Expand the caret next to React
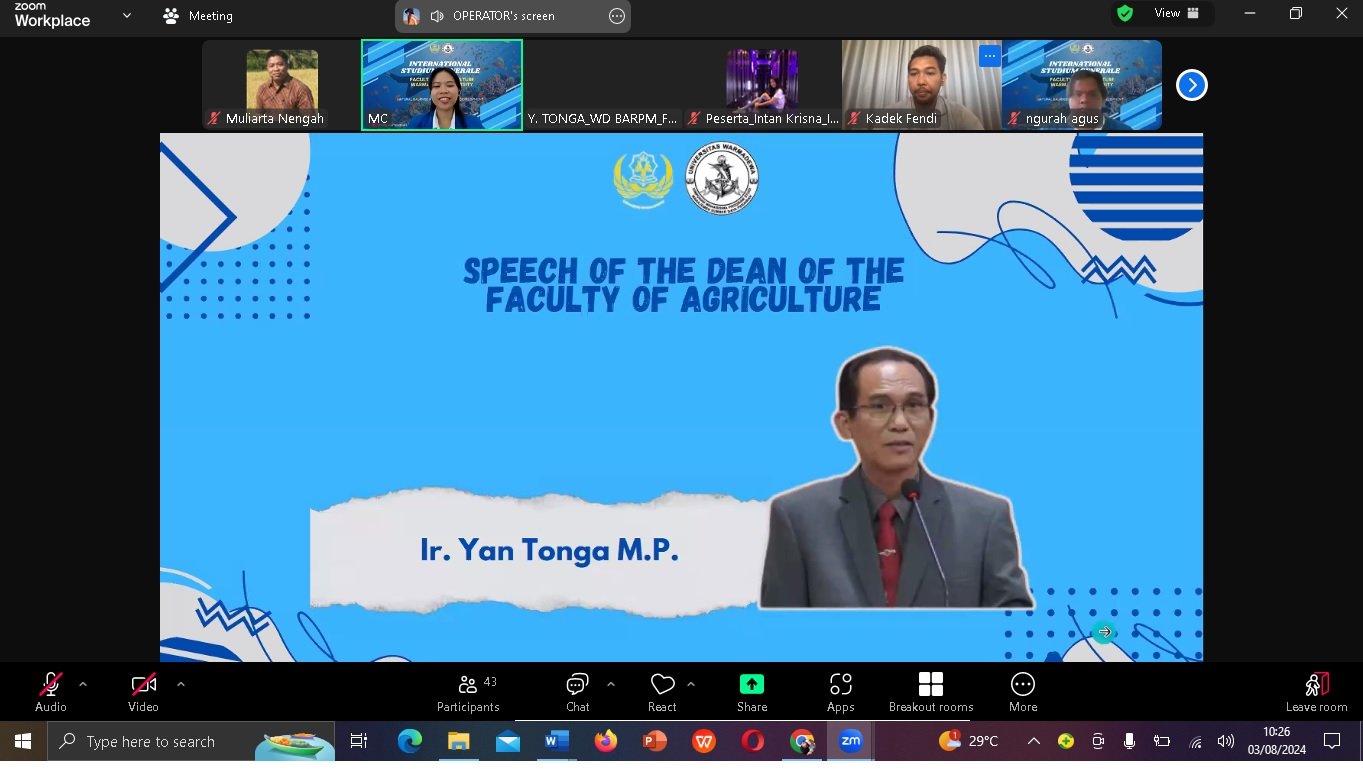Screen dimensions: 1363x769 [691, 685]
